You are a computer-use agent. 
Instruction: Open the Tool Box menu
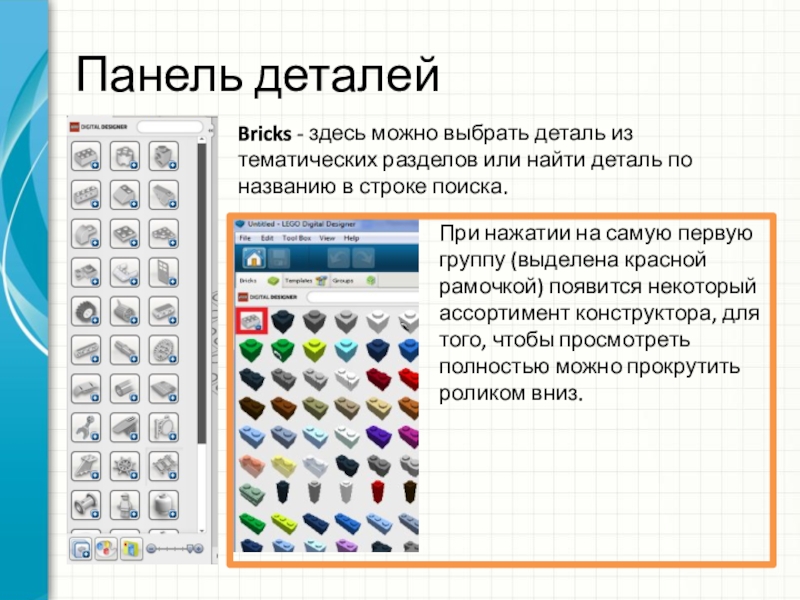(x=299, y=238)
